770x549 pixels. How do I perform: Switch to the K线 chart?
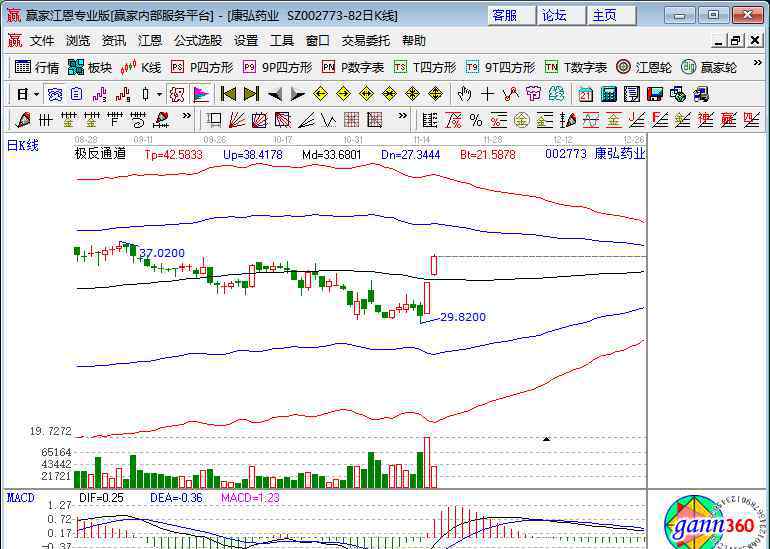[141, 67]
